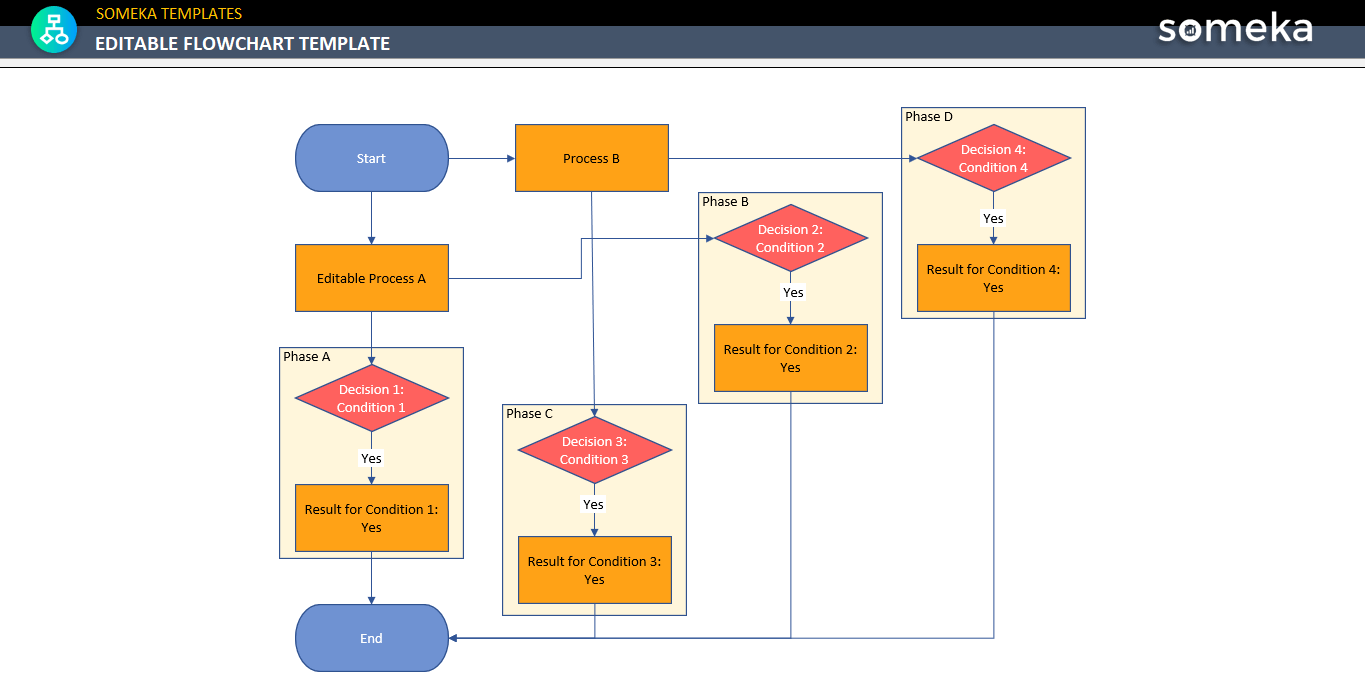Select the Phase D label

929,117
